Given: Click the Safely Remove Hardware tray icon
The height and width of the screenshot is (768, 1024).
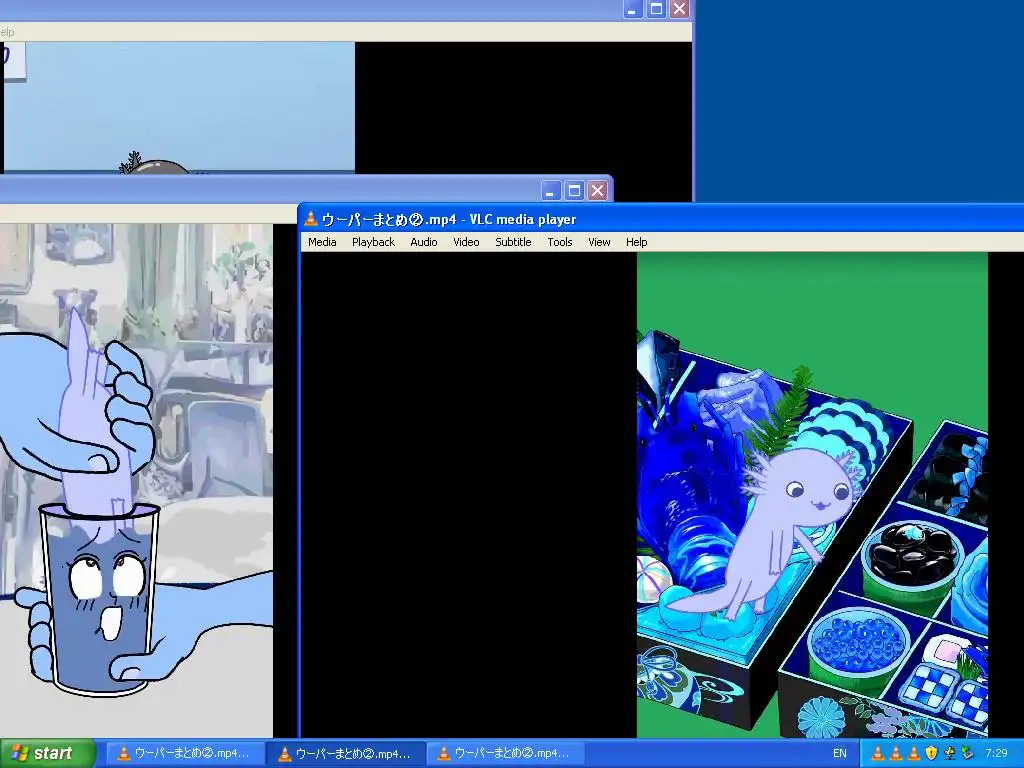Looking at the screenshot, I should [968, 753].
